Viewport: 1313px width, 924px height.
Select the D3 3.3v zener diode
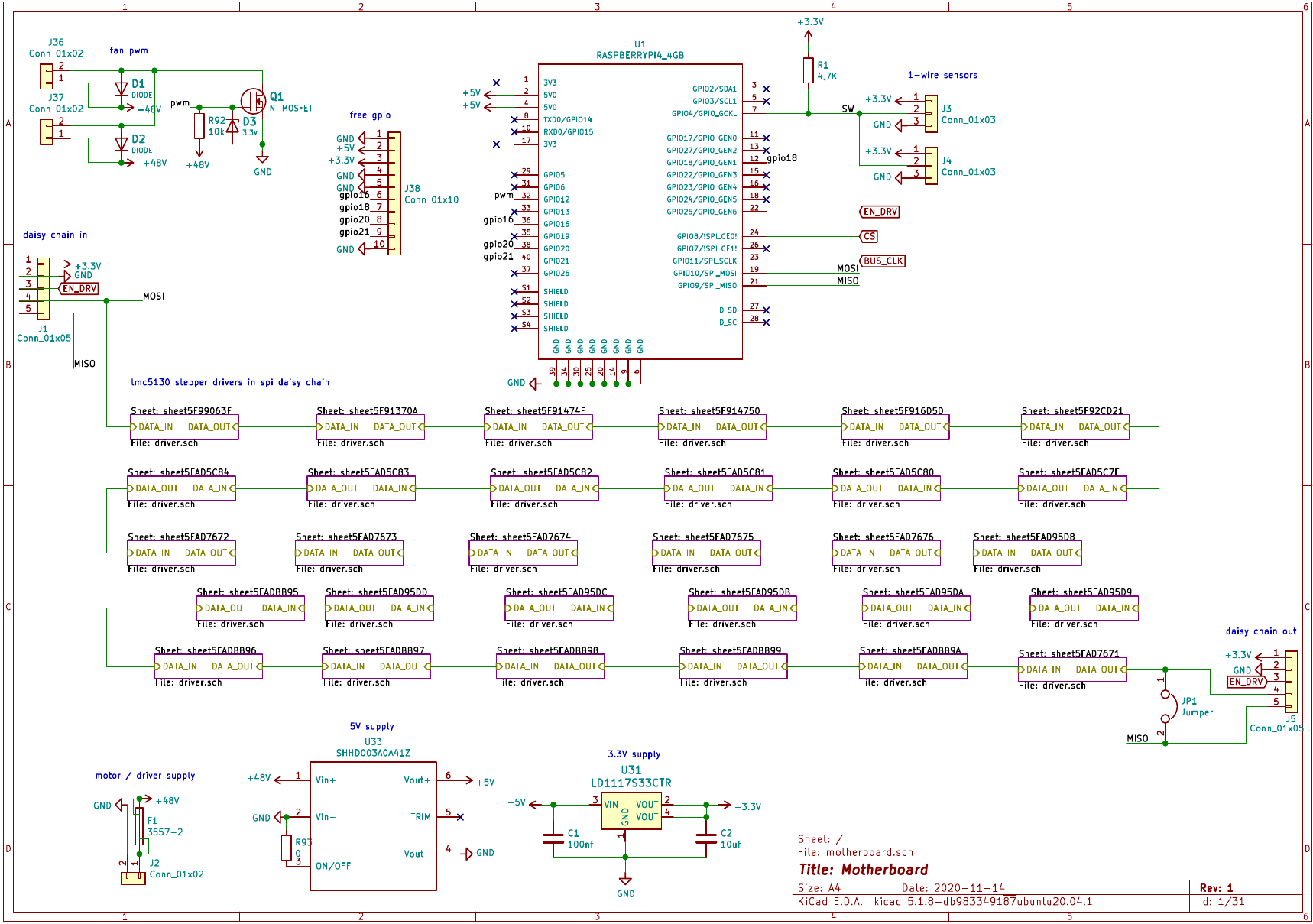pyautogui.click(x=233, y=125)
